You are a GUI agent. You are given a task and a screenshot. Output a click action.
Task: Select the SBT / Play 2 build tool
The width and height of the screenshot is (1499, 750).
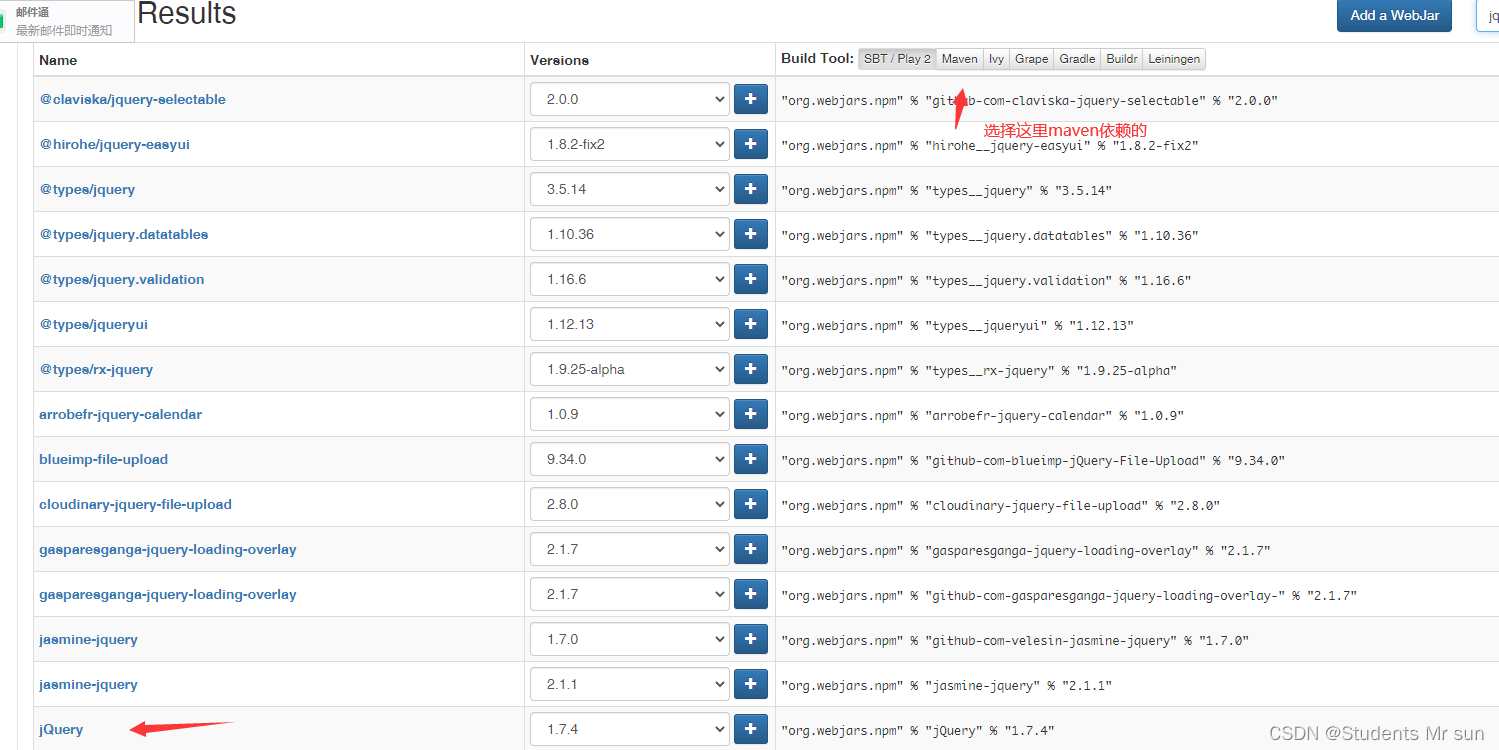click(897, 59)
